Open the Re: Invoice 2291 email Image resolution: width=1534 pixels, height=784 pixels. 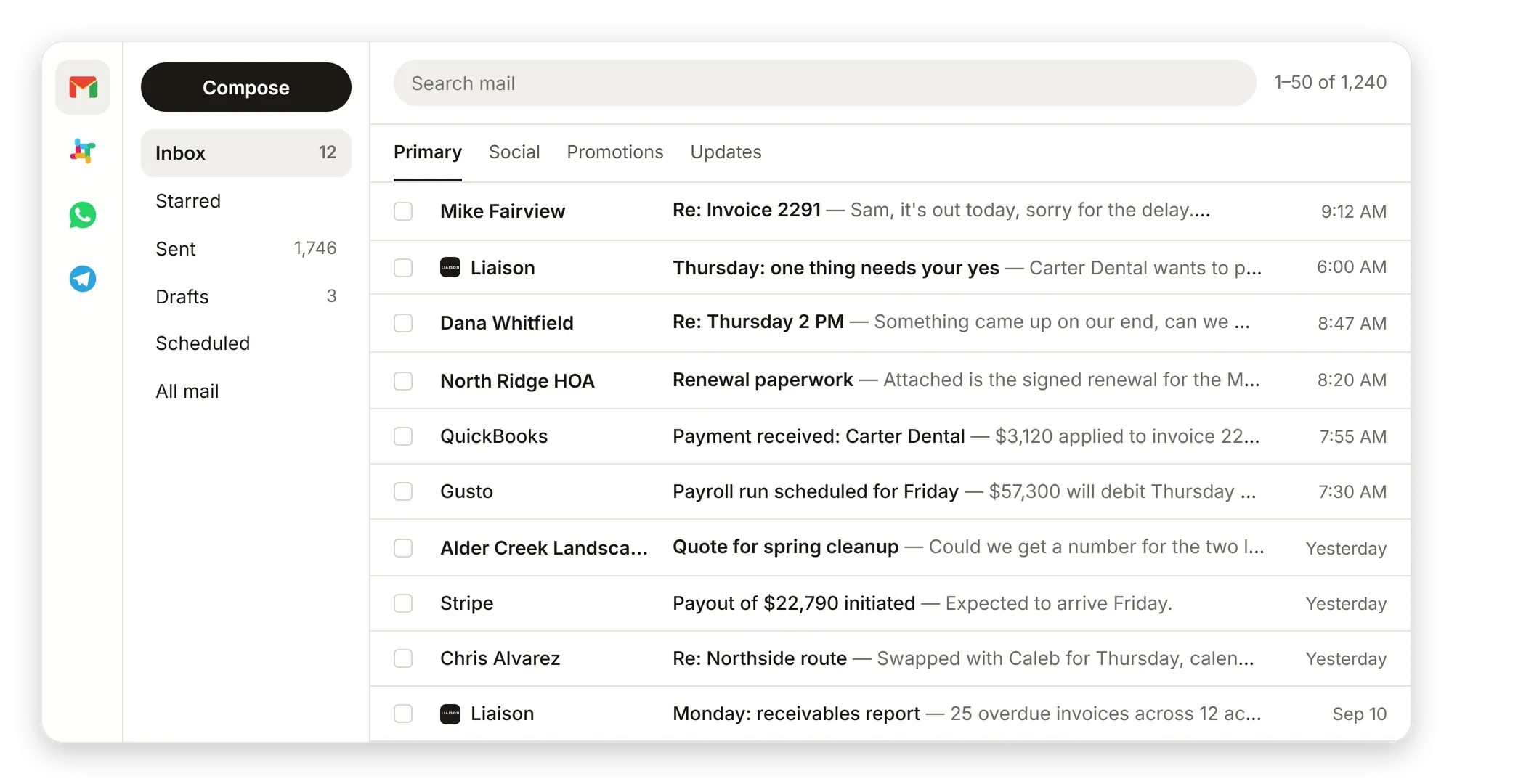click(890, 211)
